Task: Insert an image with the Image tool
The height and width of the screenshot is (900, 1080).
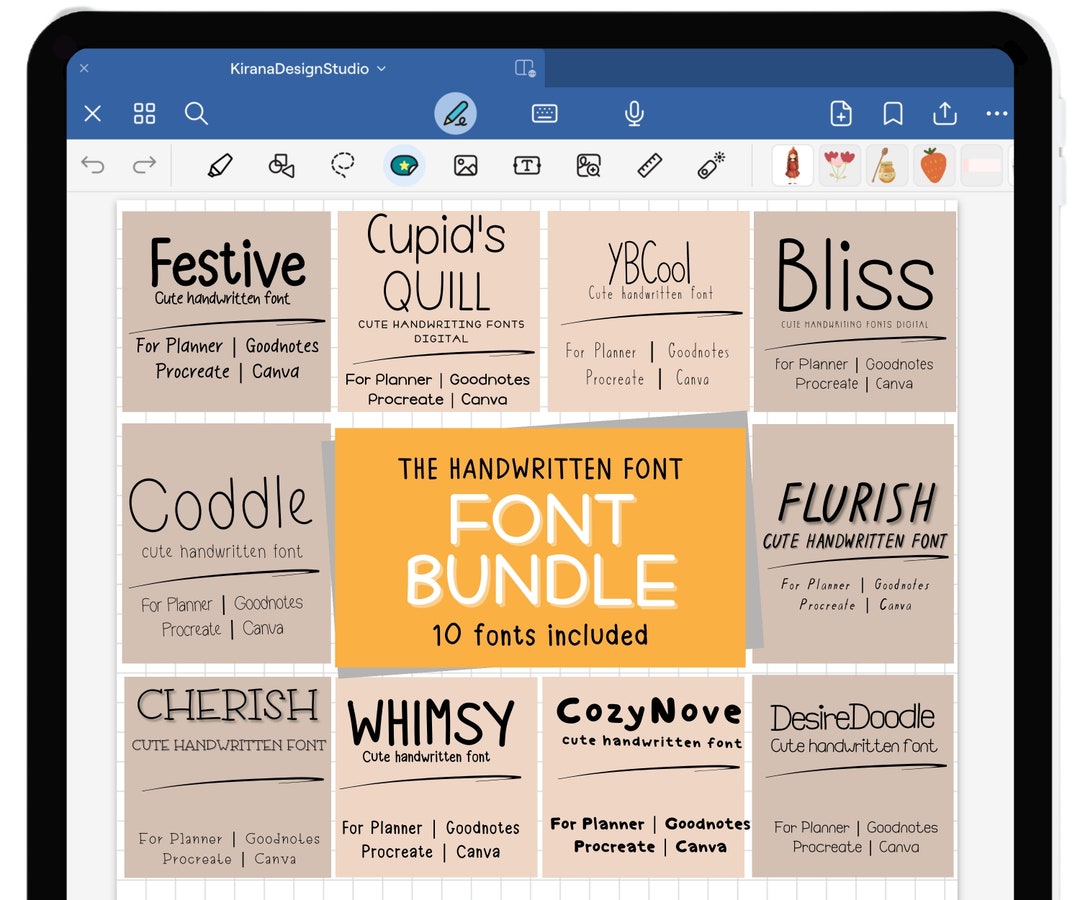Action: click(465, 165)
